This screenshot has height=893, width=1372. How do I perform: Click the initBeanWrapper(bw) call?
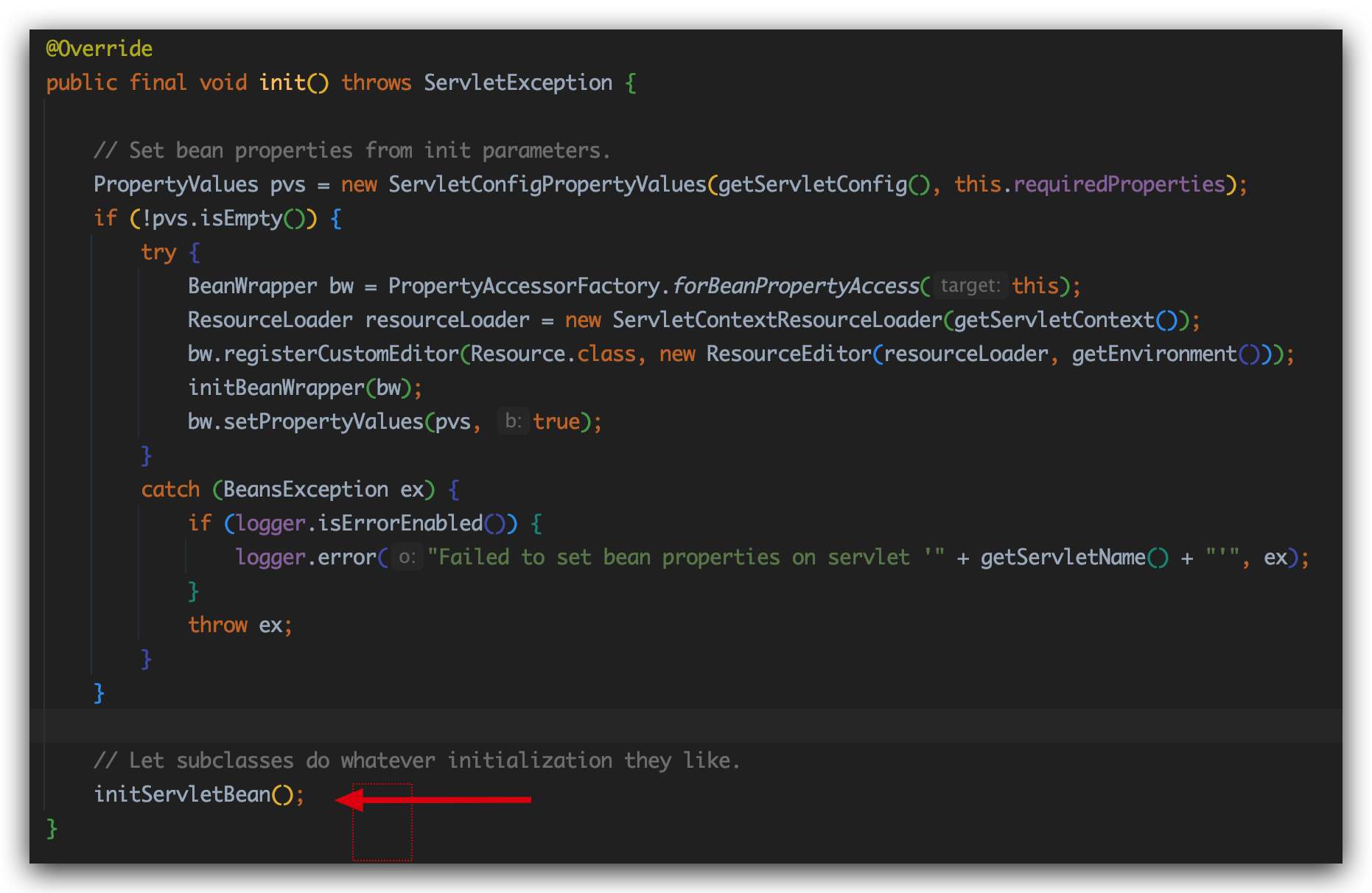[304, 388]
